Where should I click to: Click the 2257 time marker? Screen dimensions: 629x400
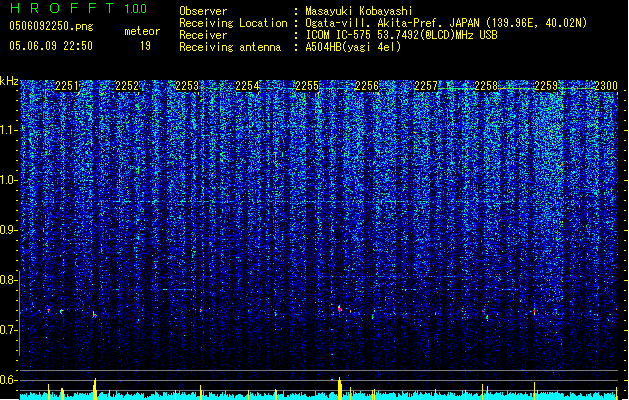pos(426,85)
